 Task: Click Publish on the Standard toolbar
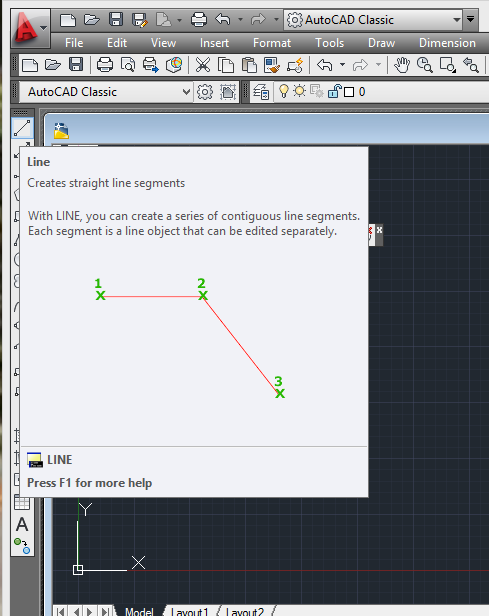[x=150, y=65]
